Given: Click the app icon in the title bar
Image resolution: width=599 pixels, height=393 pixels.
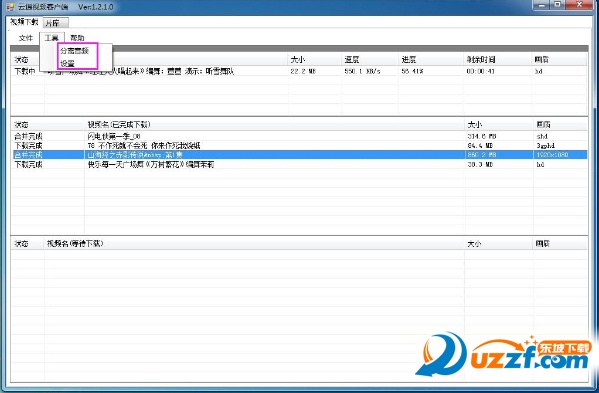Looking at the screenshot, I should 10,7.
